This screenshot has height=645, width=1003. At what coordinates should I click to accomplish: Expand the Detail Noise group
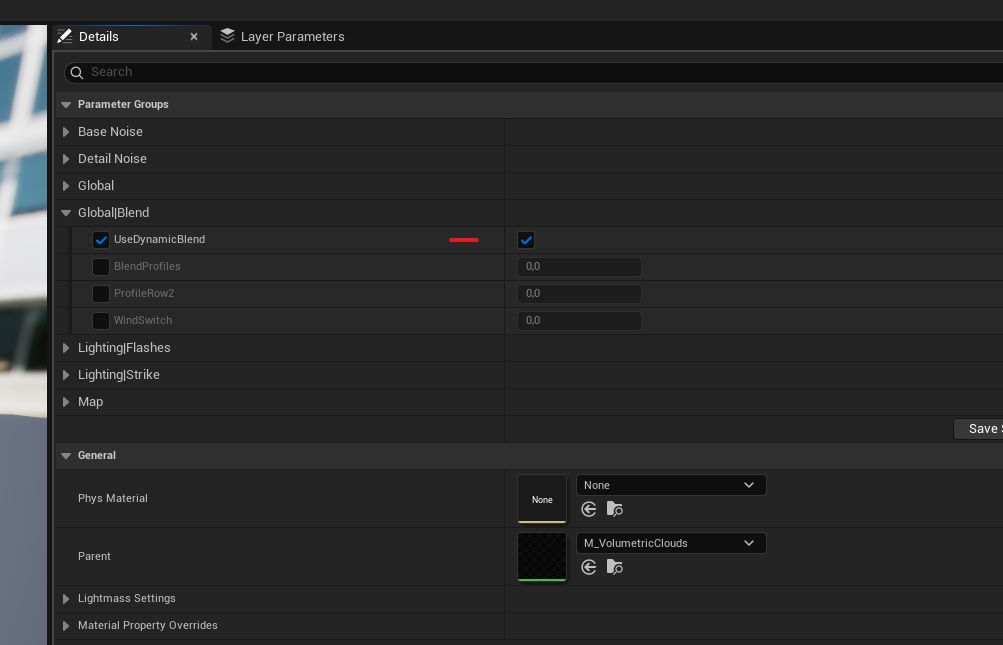click(66, 159)
